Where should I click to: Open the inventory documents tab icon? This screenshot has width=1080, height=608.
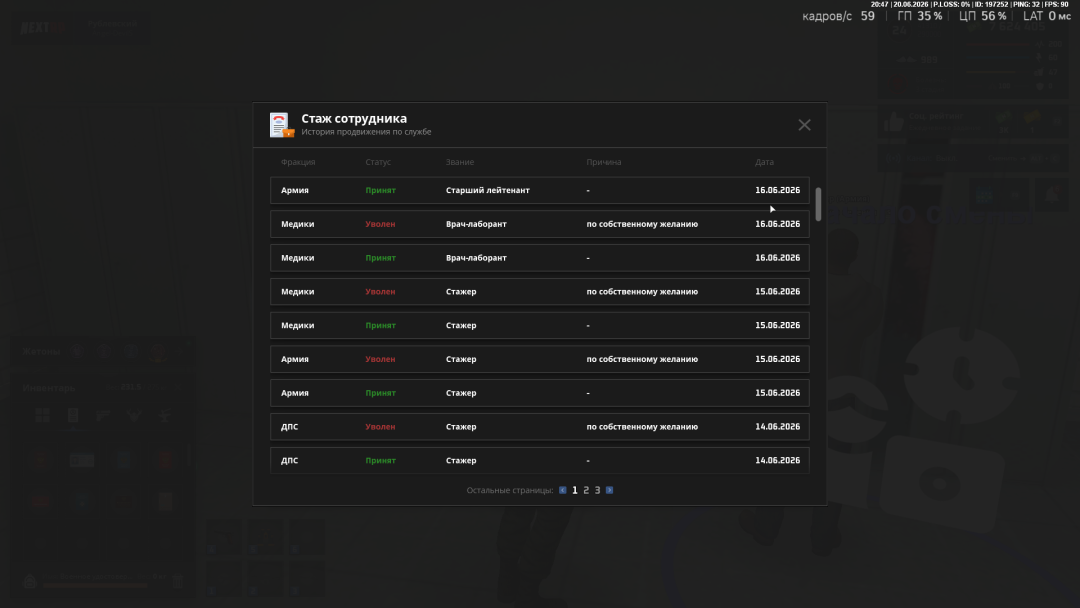coord(73,415)
